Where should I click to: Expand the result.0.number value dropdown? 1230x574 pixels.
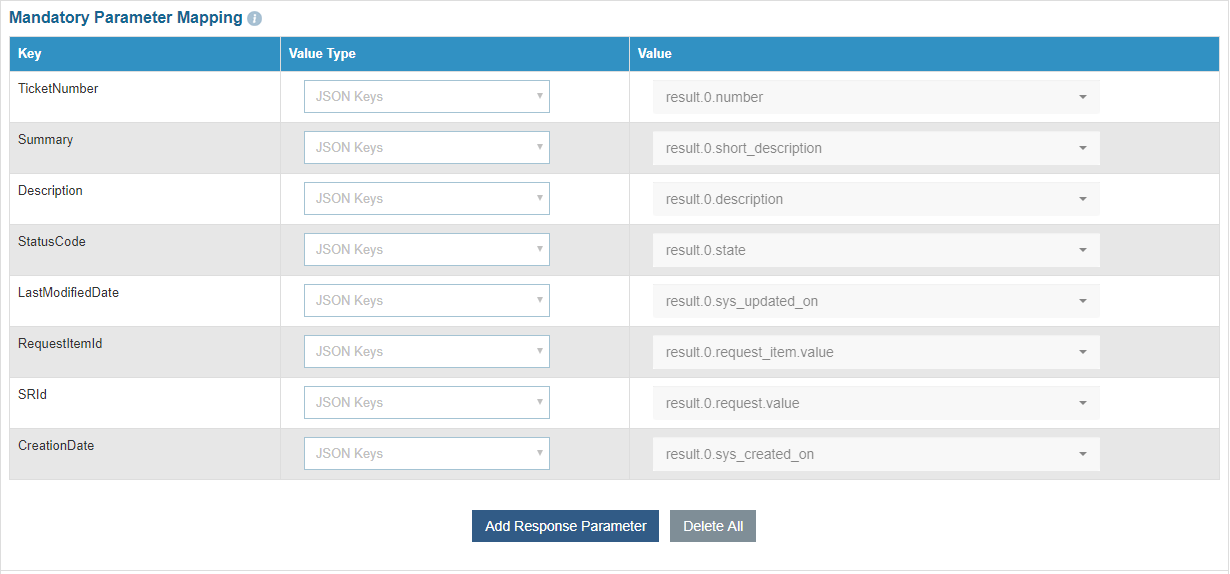pyautogui.click(x=876, y=97)
